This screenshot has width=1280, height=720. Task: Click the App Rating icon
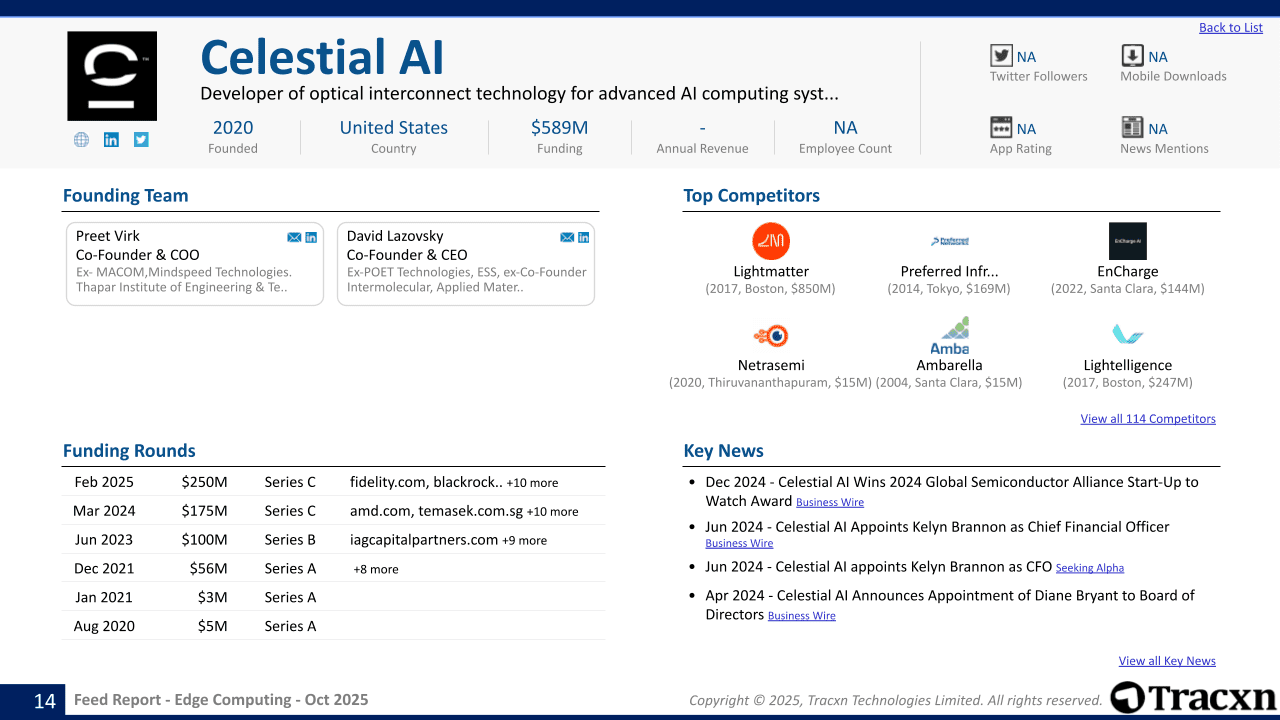pyautogui.click(x=1001, y=128)
